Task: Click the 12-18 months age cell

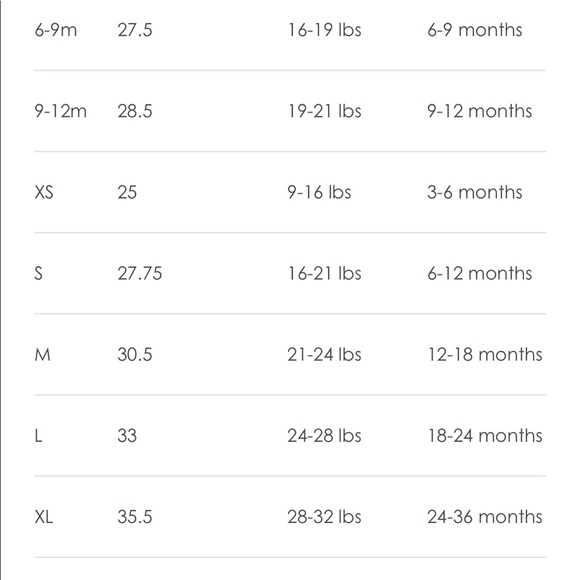Action: (485, 354)
